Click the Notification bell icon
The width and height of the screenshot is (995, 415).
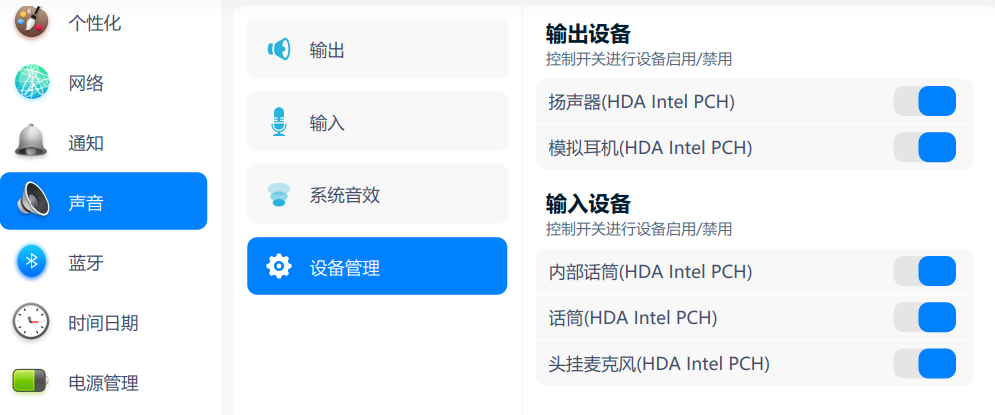(x=32, y=142)
